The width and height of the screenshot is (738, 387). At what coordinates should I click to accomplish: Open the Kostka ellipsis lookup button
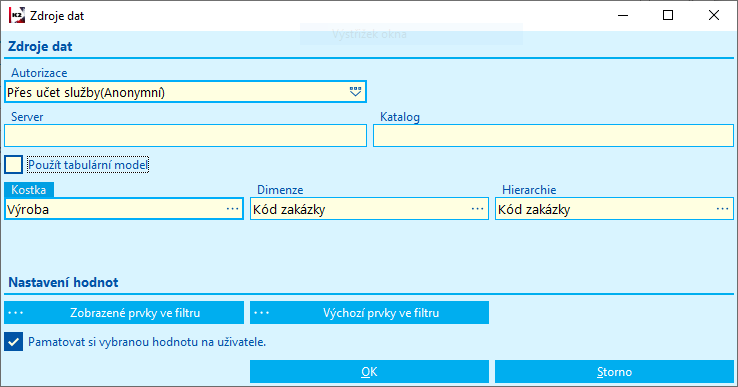click(x=233, y=209)
